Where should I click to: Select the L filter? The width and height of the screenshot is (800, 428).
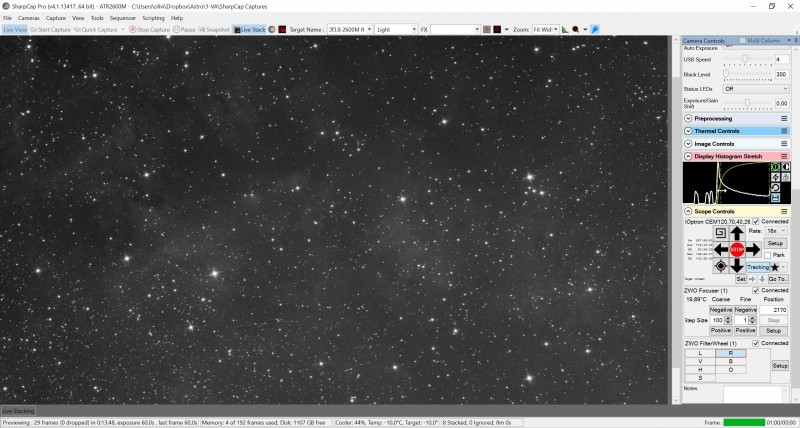pyautogui.click(x=699, y=353)
